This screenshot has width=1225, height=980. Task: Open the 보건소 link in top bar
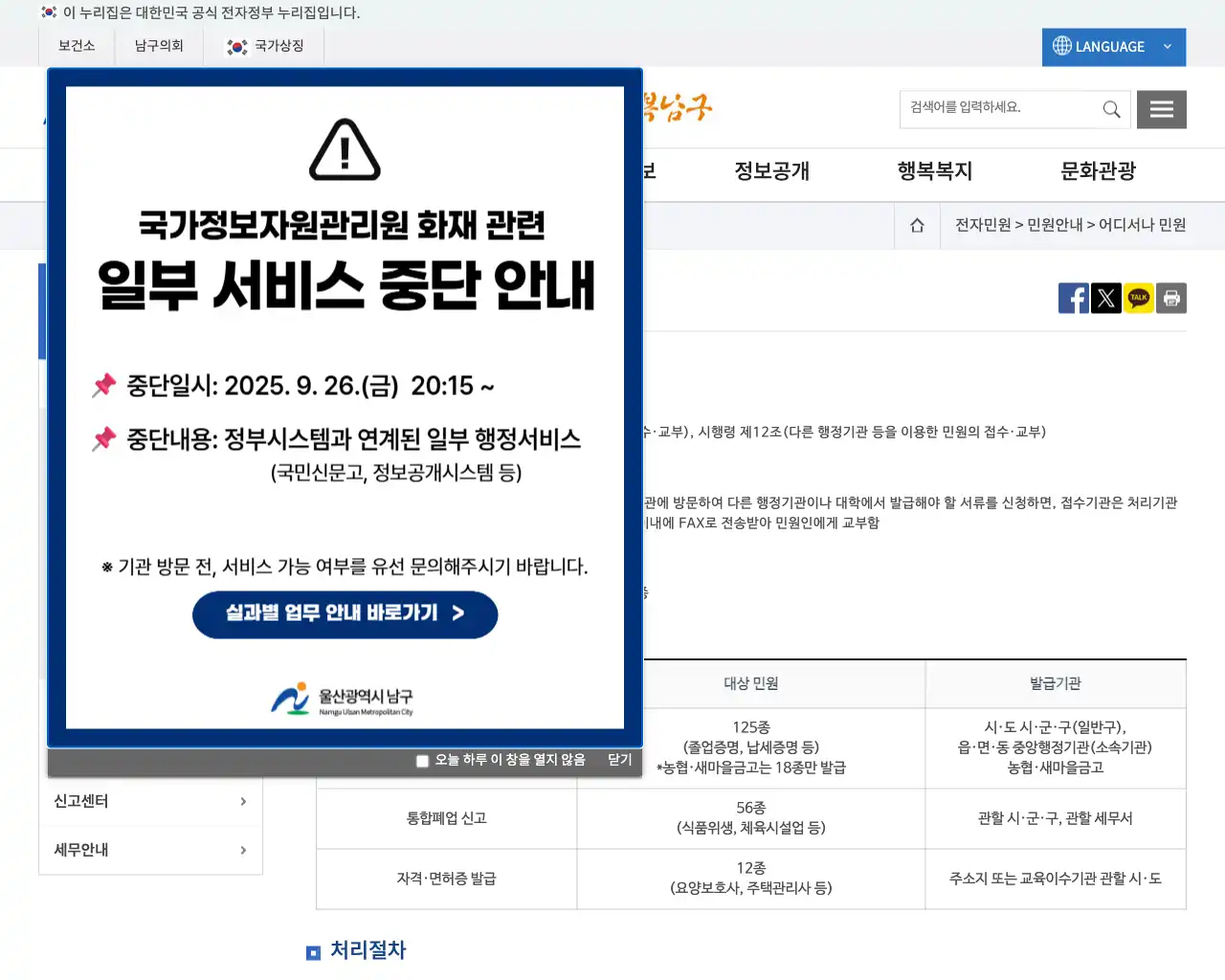pyautogui.click(x=77, y=46)
